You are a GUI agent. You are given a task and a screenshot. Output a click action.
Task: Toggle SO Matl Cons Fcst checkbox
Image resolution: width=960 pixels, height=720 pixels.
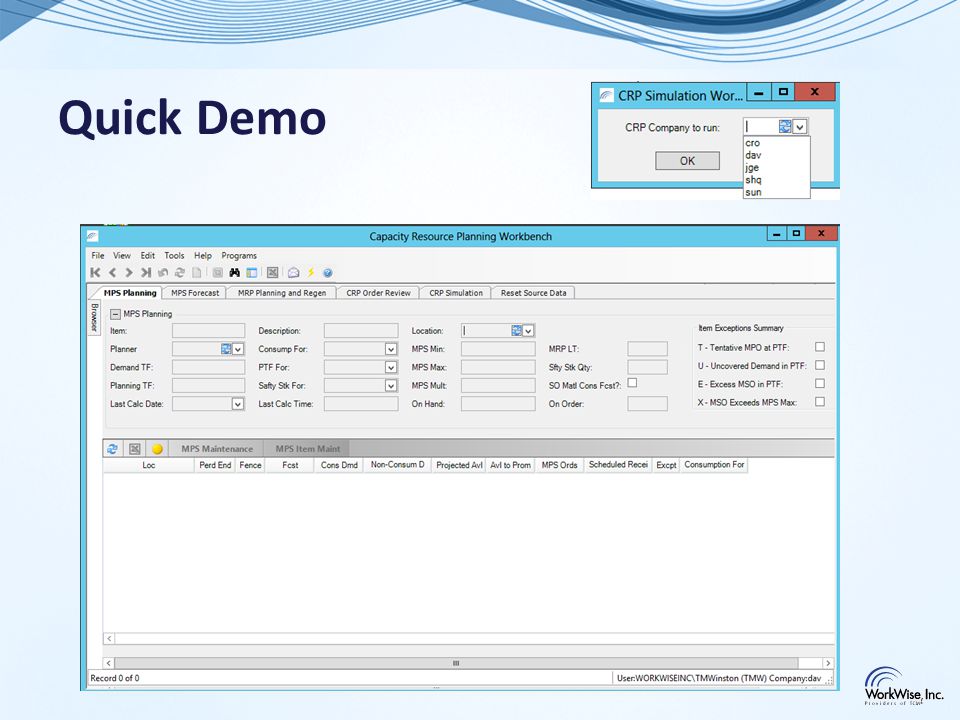[632, 383]
